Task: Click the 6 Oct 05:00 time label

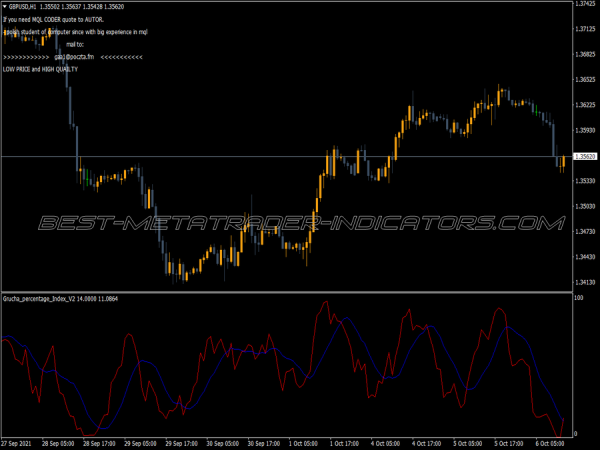Action: click(x=550, y=444)
